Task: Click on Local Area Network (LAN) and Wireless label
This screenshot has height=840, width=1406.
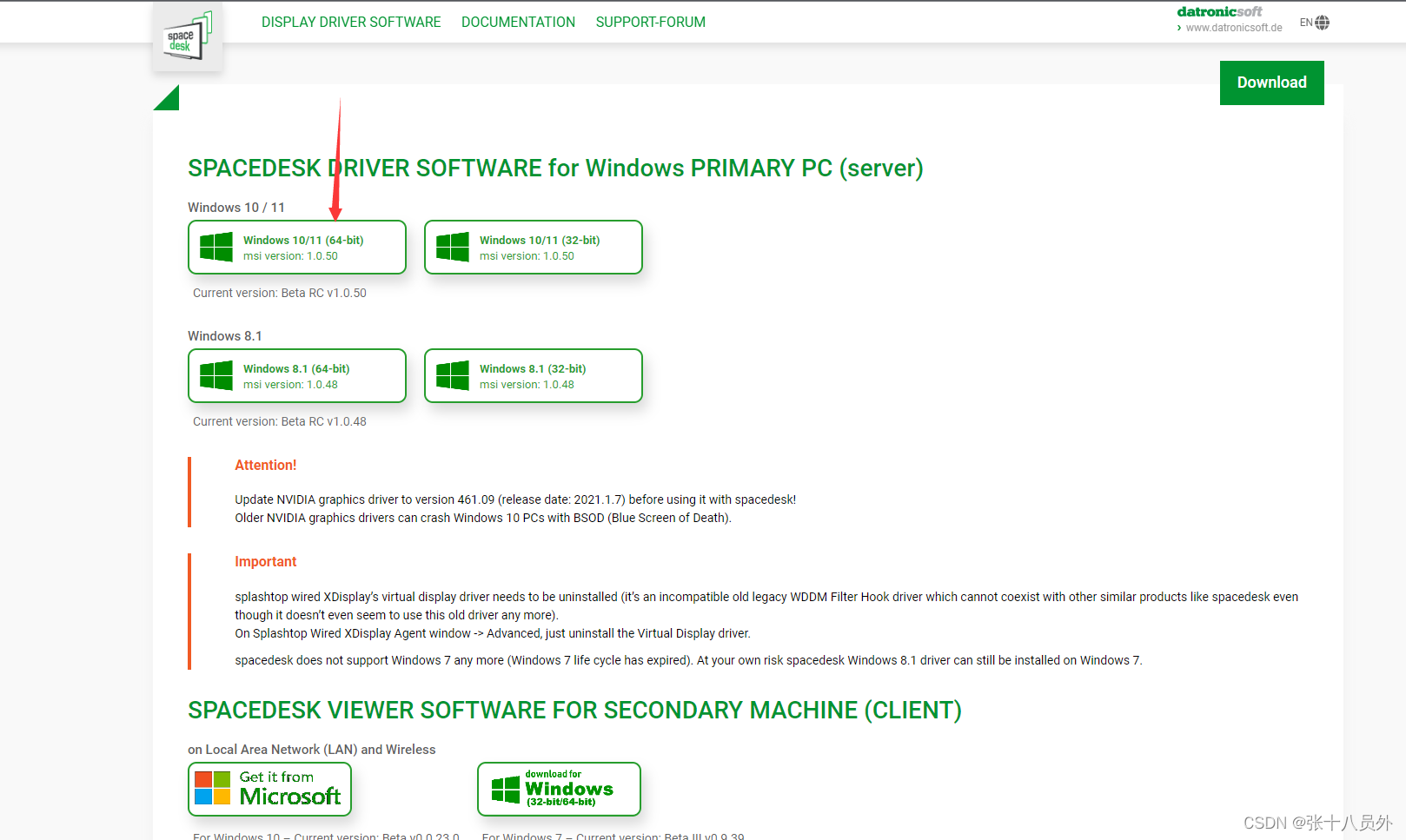Action: point(312,750)
